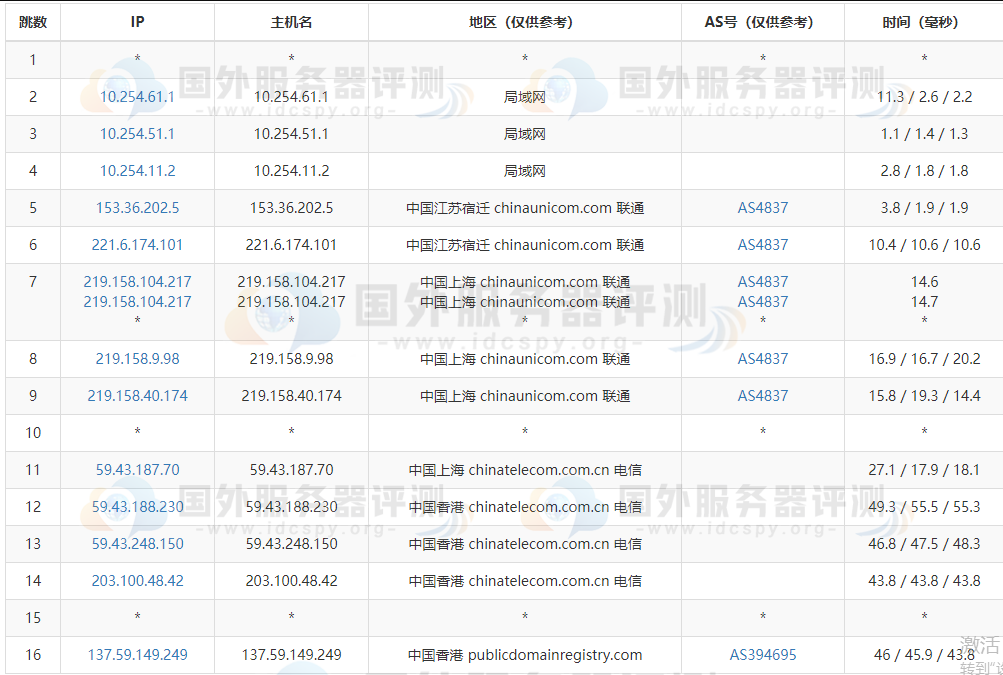Screen dimensions: 1003x675
Task: Follow the blue IP link 153.36.202.5
Action: pos(137,208)
